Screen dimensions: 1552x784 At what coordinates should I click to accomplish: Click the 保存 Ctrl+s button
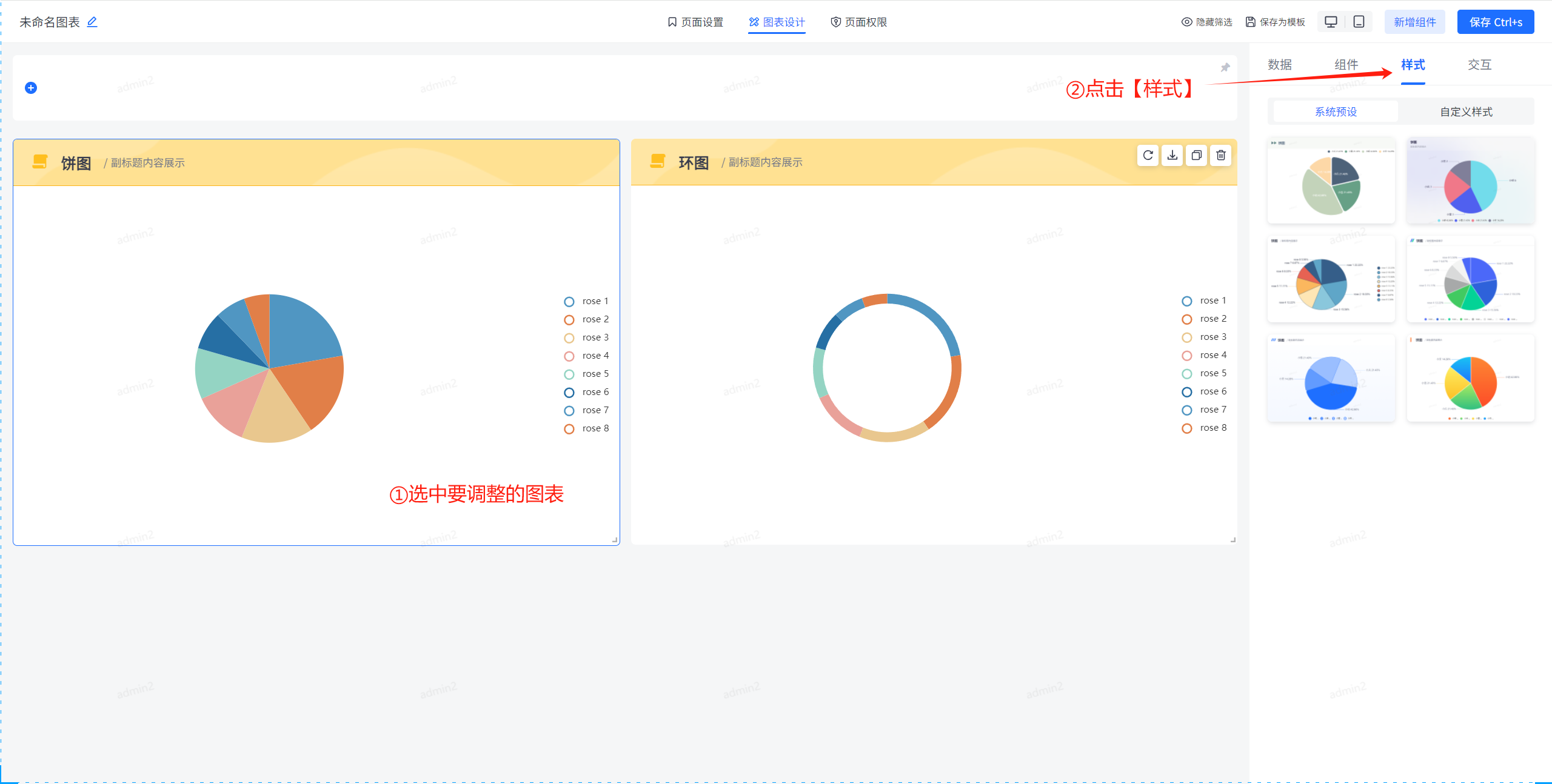(x=1496, y=22)
